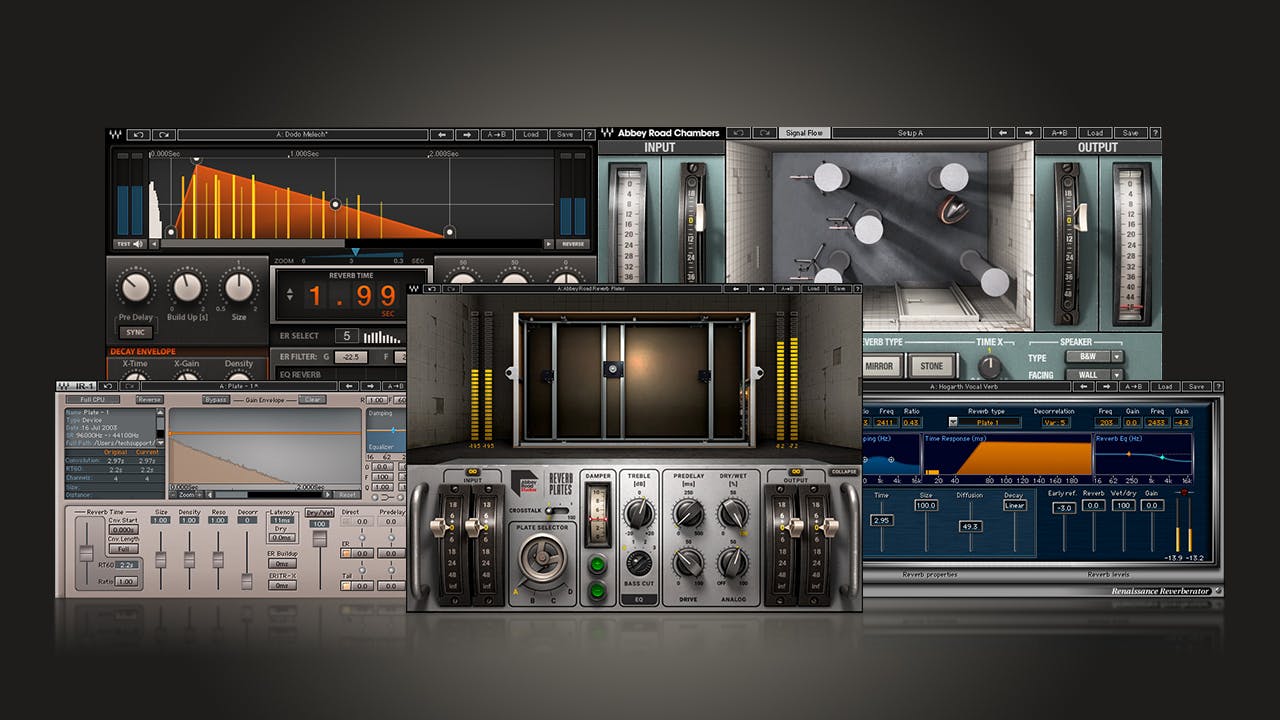Image resolution: width=1280 pixels, height=720 pixels.
Task: Switch to the Signal Flow tab
Action: pyautogui.click(x=803, y=133)
